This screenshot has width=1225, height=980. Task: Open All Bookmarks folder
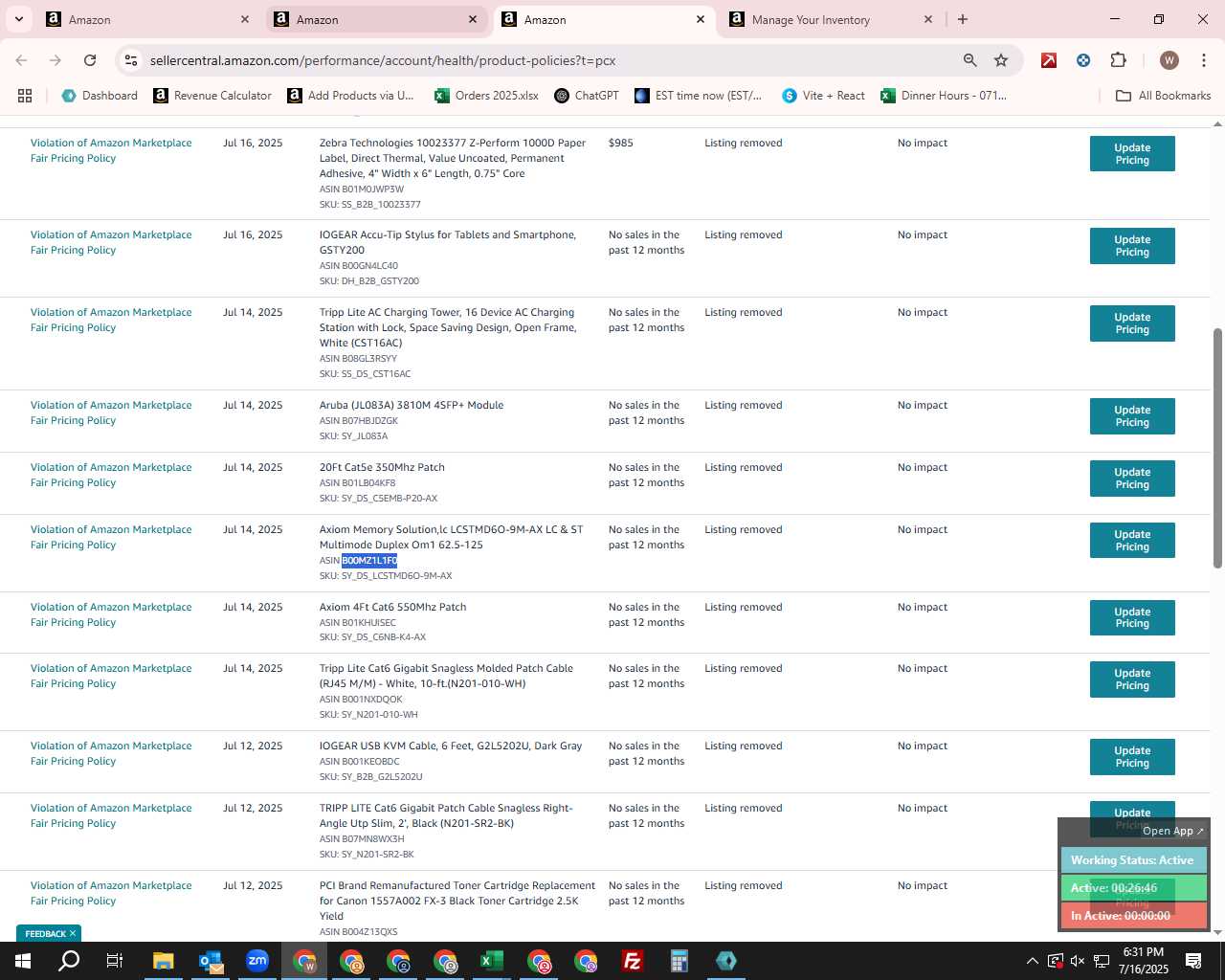point(1163,96)
